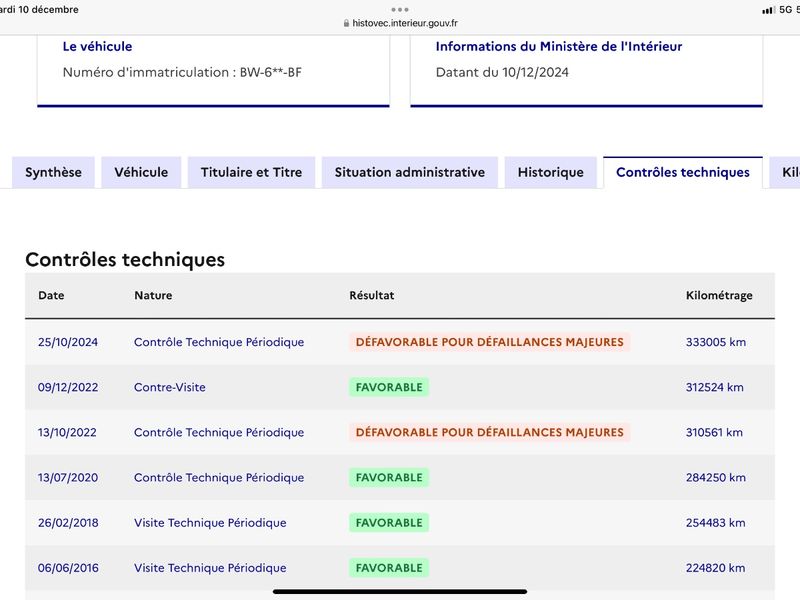Tap the cellular signal bars icon
This screenshot has height=600, width=800.
click(768, 10)
